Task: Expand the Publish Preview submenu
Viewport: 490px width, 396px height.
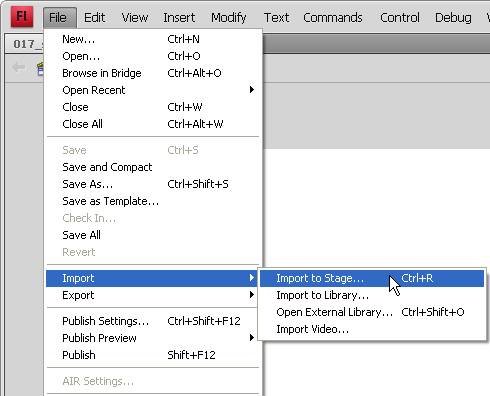Action: [x=153, y=338]
